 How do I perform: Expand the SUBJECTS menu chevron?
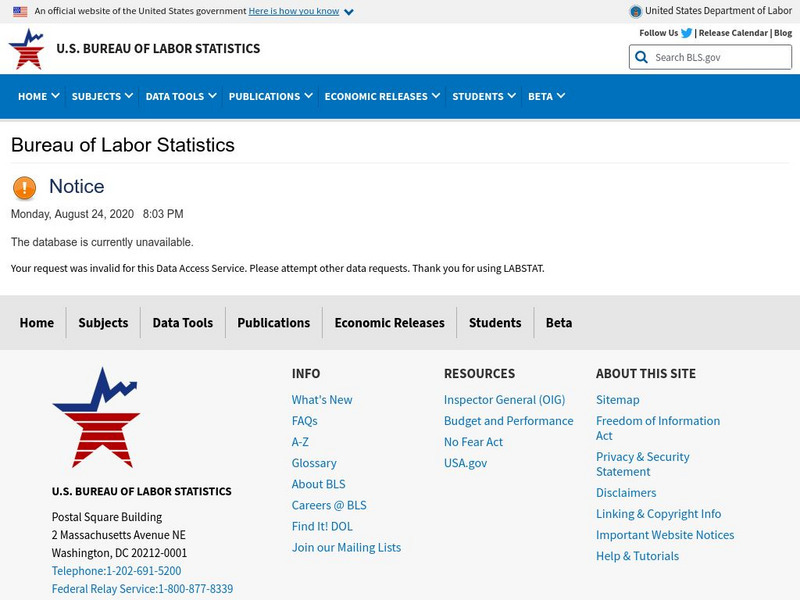coord(129,95)
